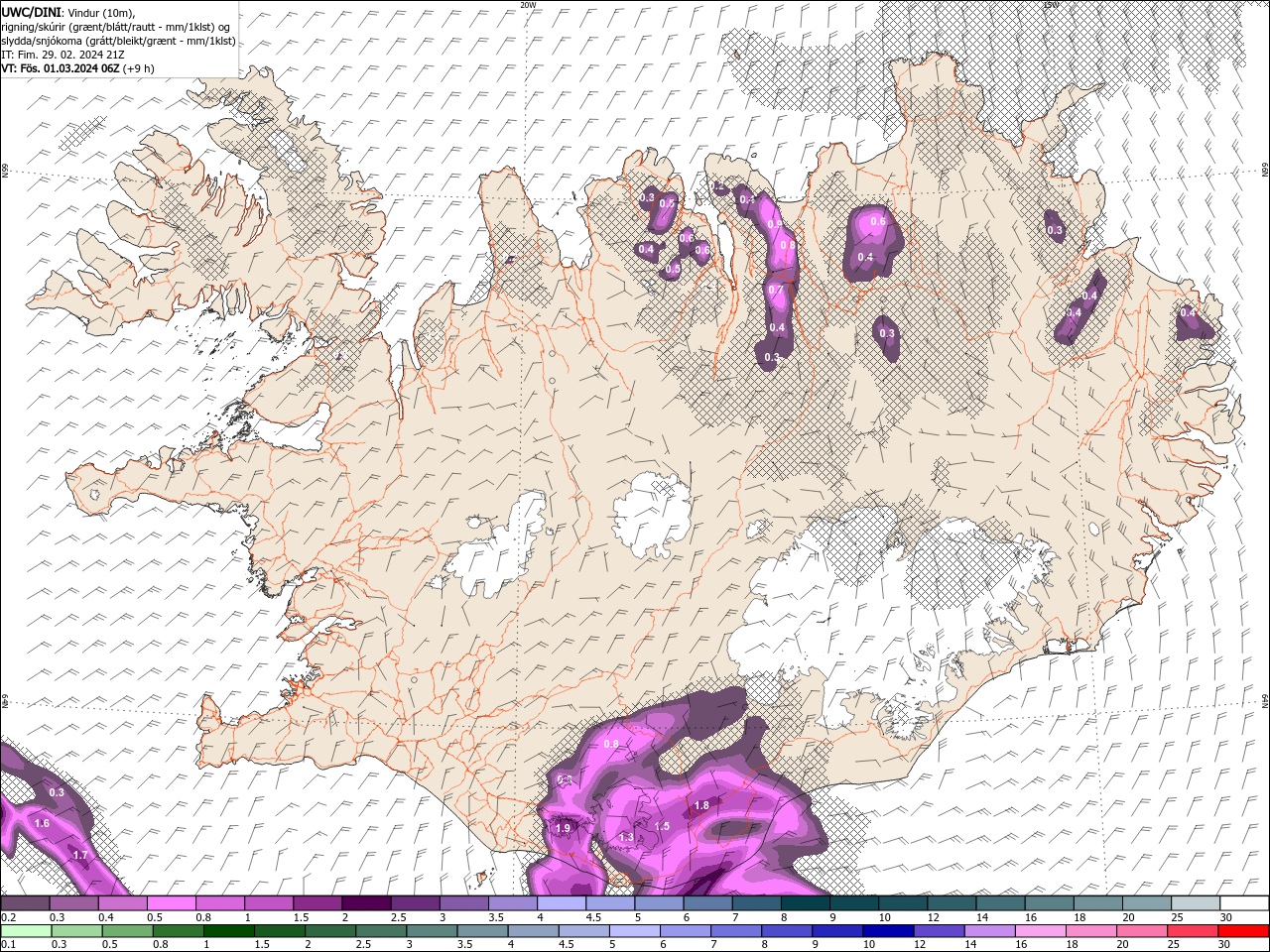Click the 1.7 precipitation value on map
This screenshot has width=1270, height=952.
point(80,855)
